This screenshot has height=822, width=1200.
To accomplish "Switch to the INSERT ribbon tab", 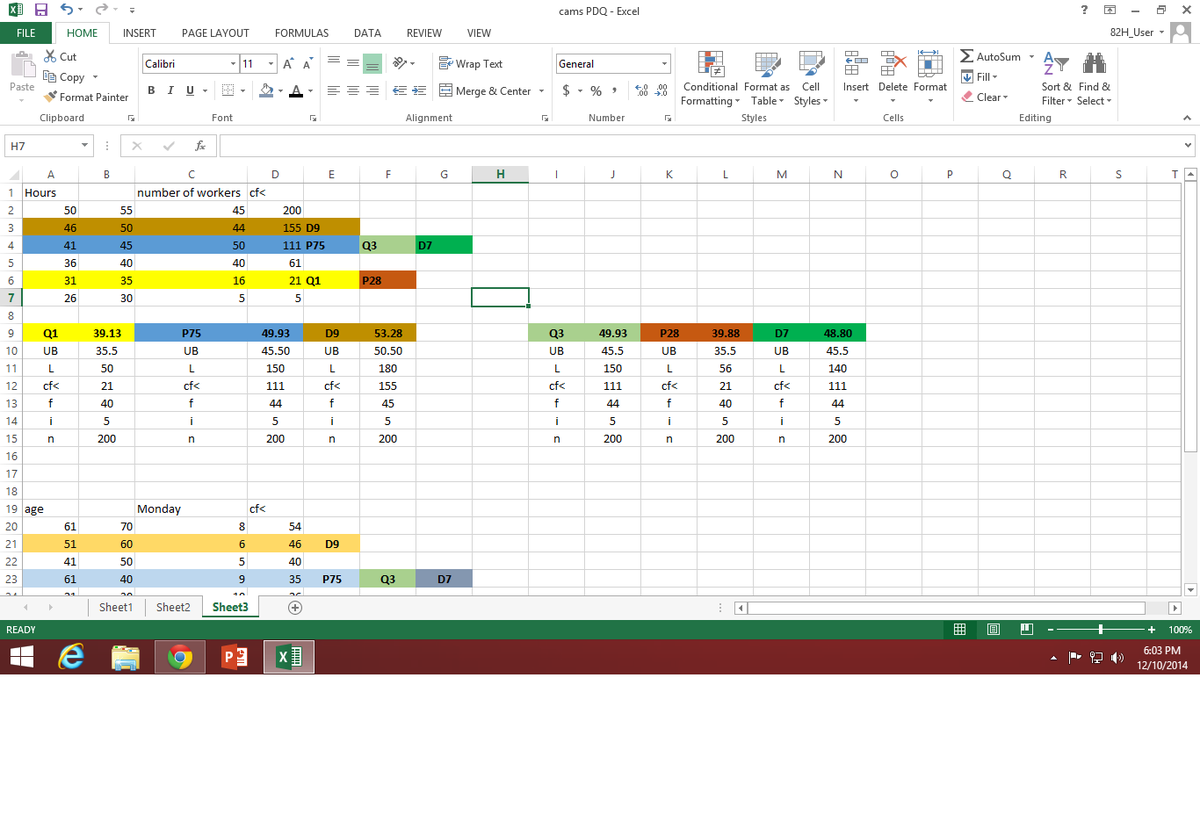I will point(139,33).
